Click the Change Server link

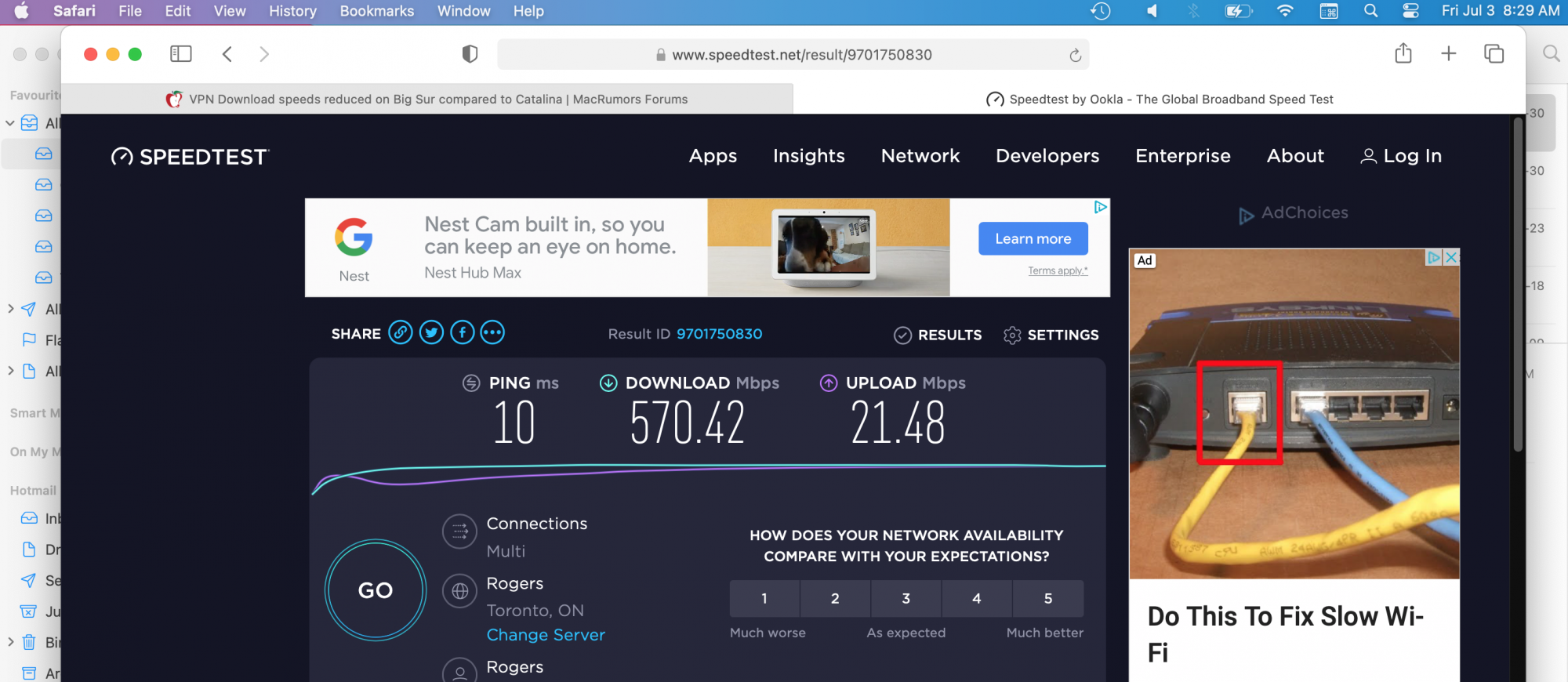(546, 635)
